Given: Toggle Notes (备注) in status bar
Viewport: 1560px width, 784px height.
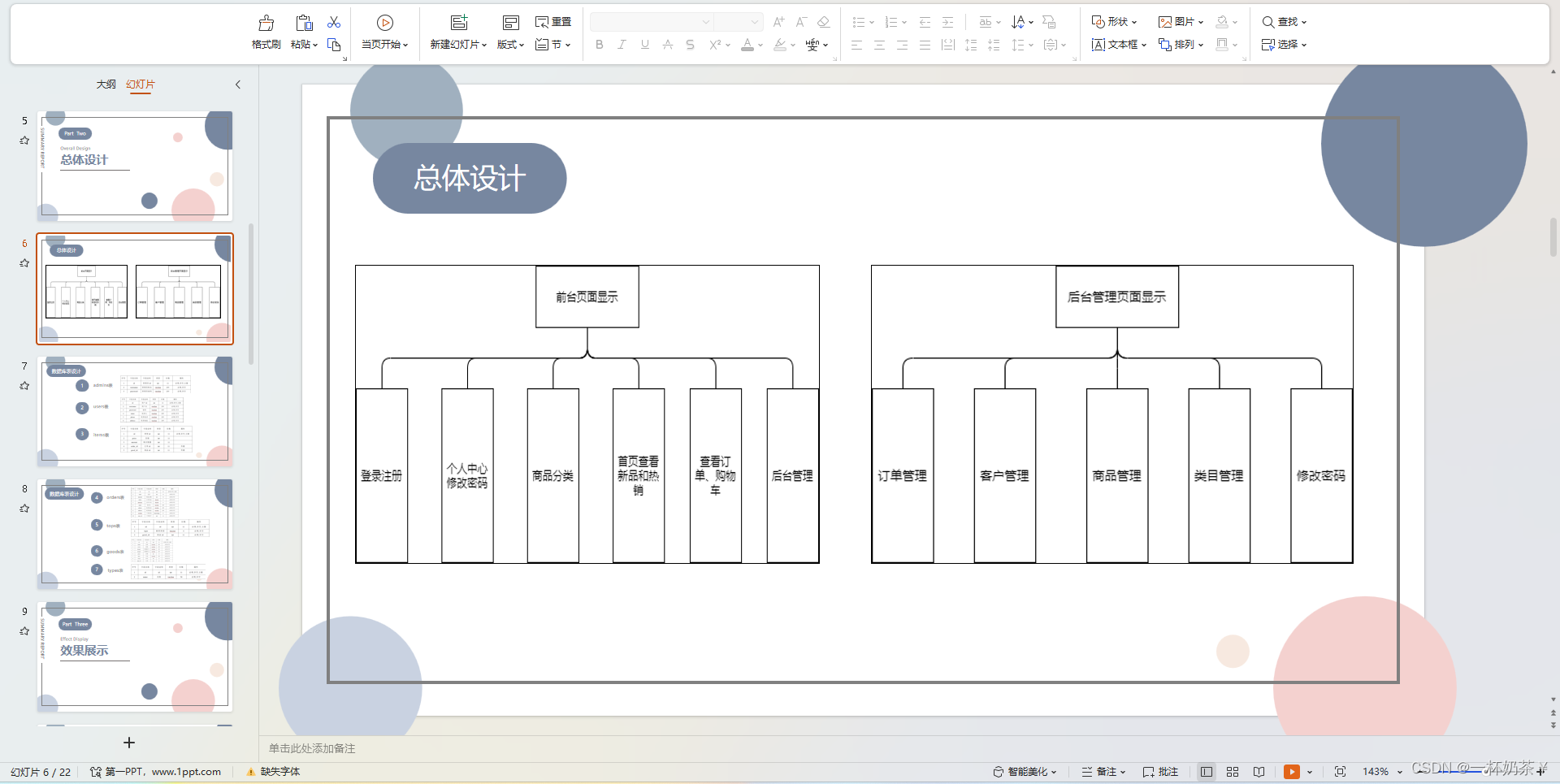Looking at the screenshot, I should coord(1103,772).
